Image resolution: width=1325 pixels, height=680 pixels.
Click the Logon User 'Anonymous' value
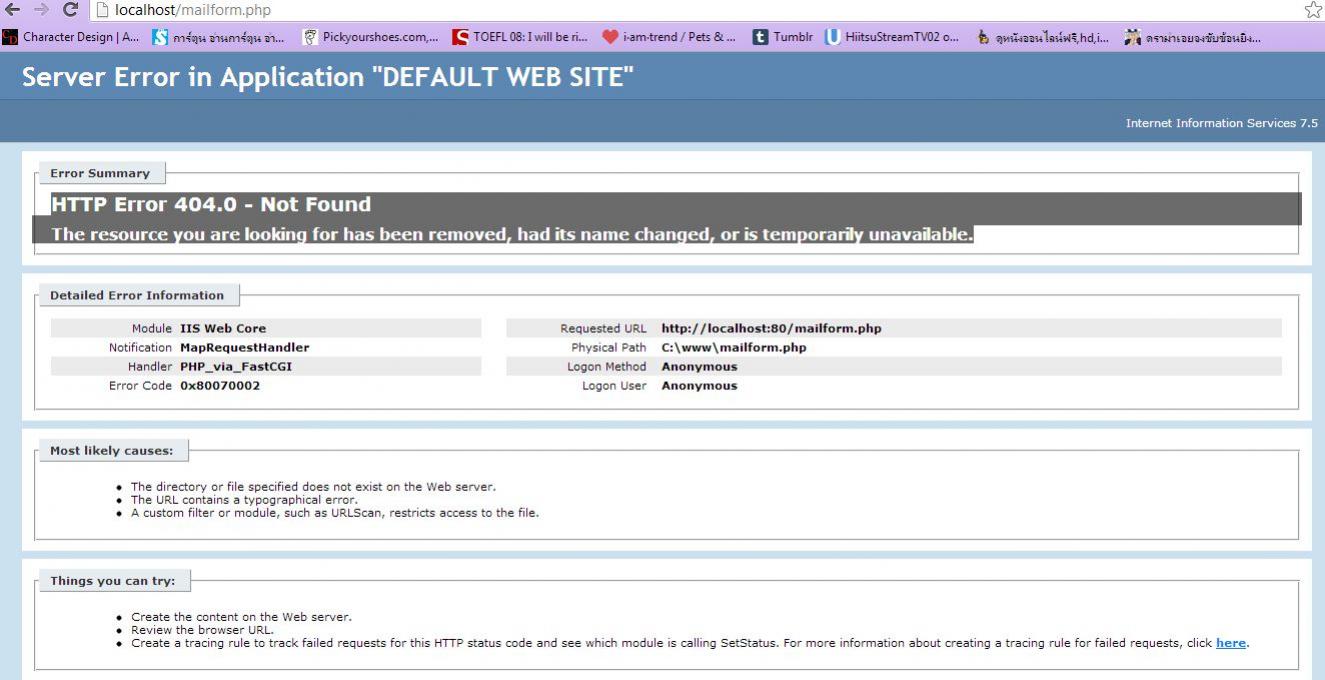coord(699,385)
